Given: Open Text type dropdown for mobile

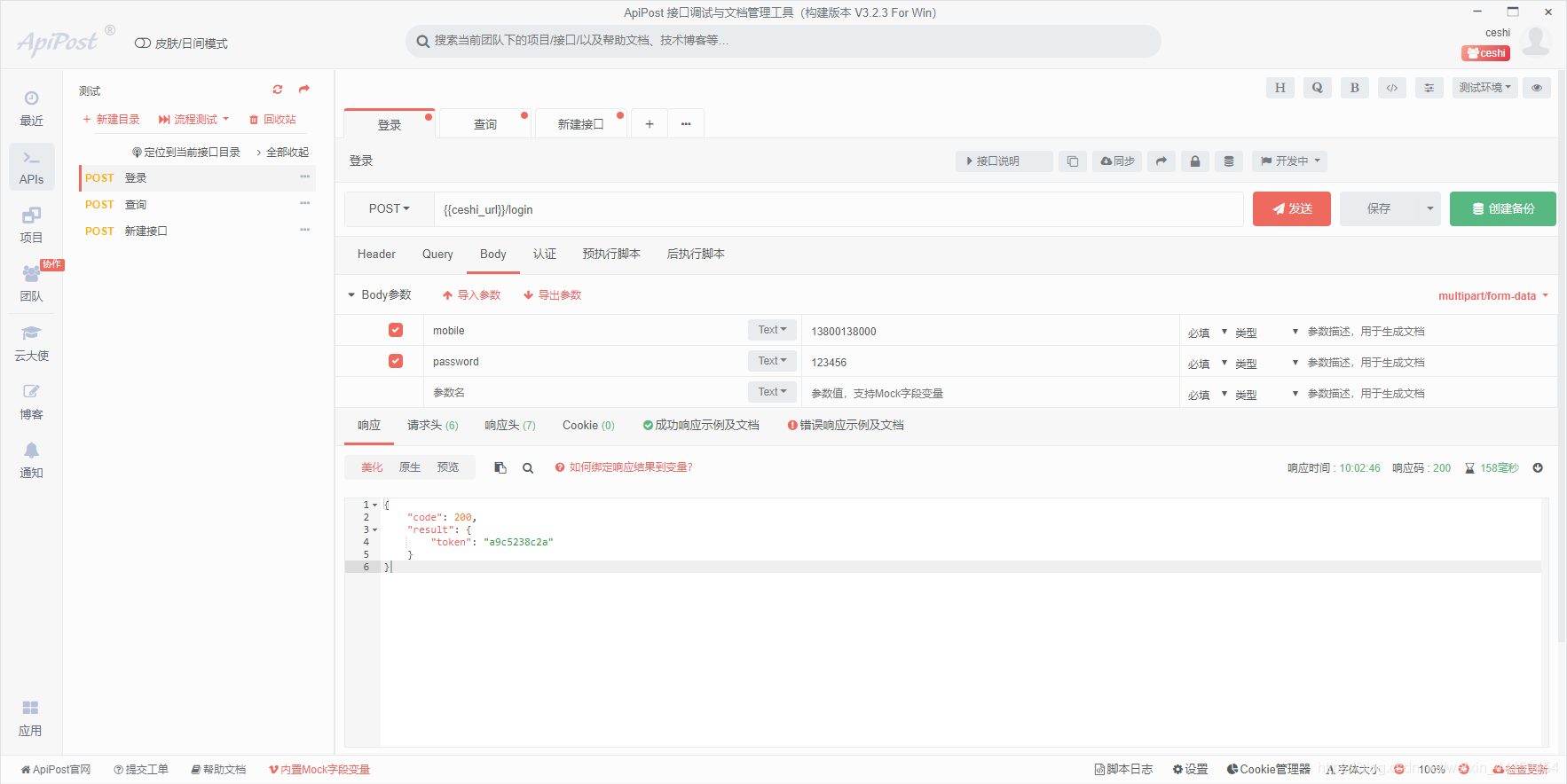Looking at the screenshot, I should click(x=772, y=330).
